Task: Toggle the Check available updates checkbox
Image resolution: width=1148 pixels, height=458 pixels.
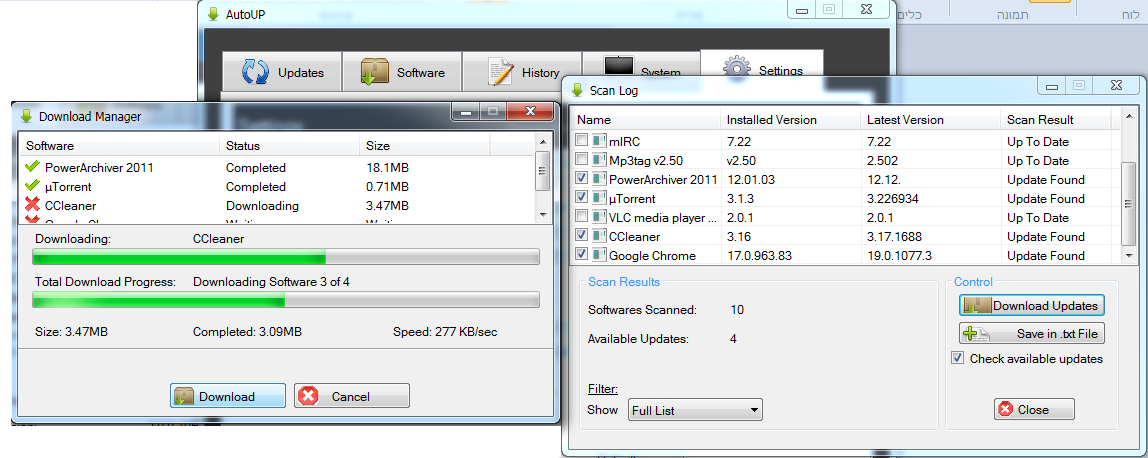Action: click(957, 358)
